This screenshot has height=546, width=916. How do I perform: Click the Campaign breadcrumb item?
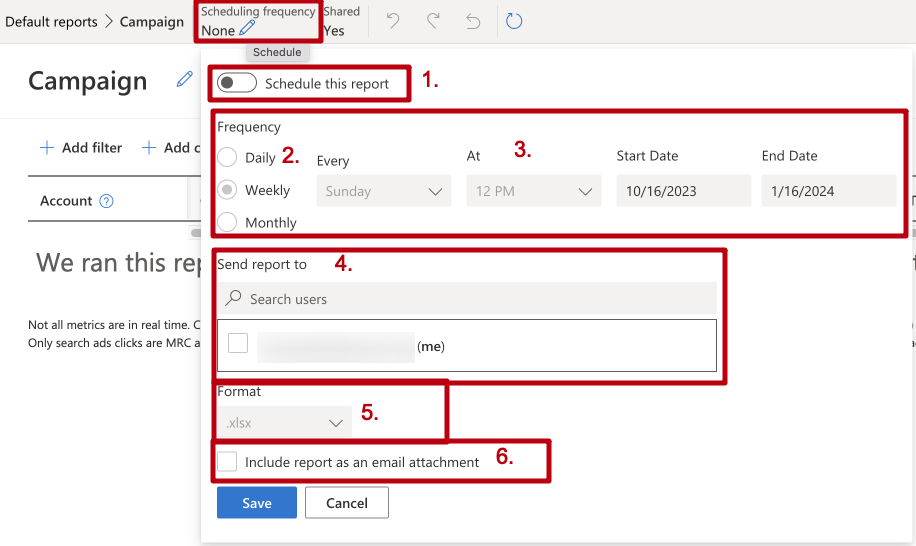(152, 22)
